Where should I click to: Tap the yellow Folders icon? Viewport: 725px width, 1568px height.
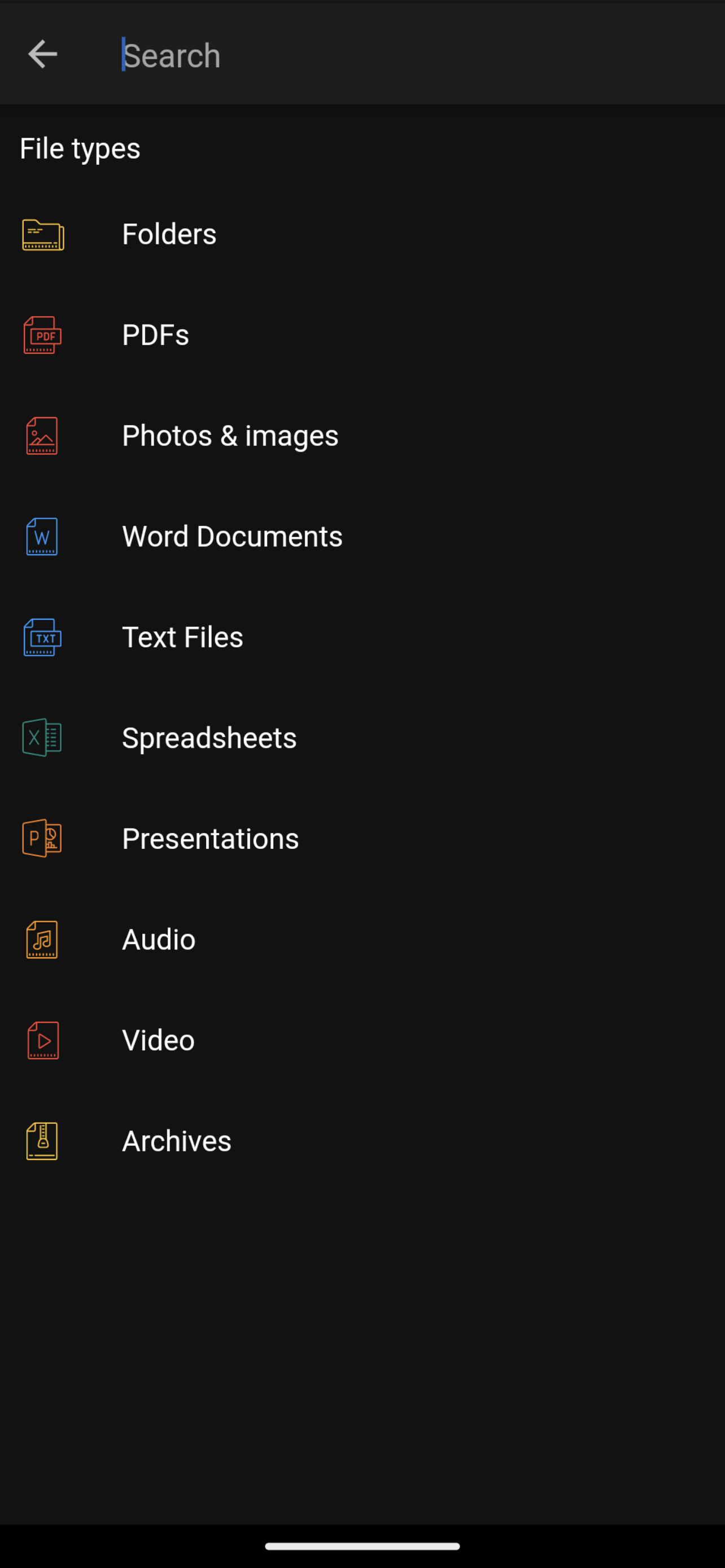coord(42,234)
